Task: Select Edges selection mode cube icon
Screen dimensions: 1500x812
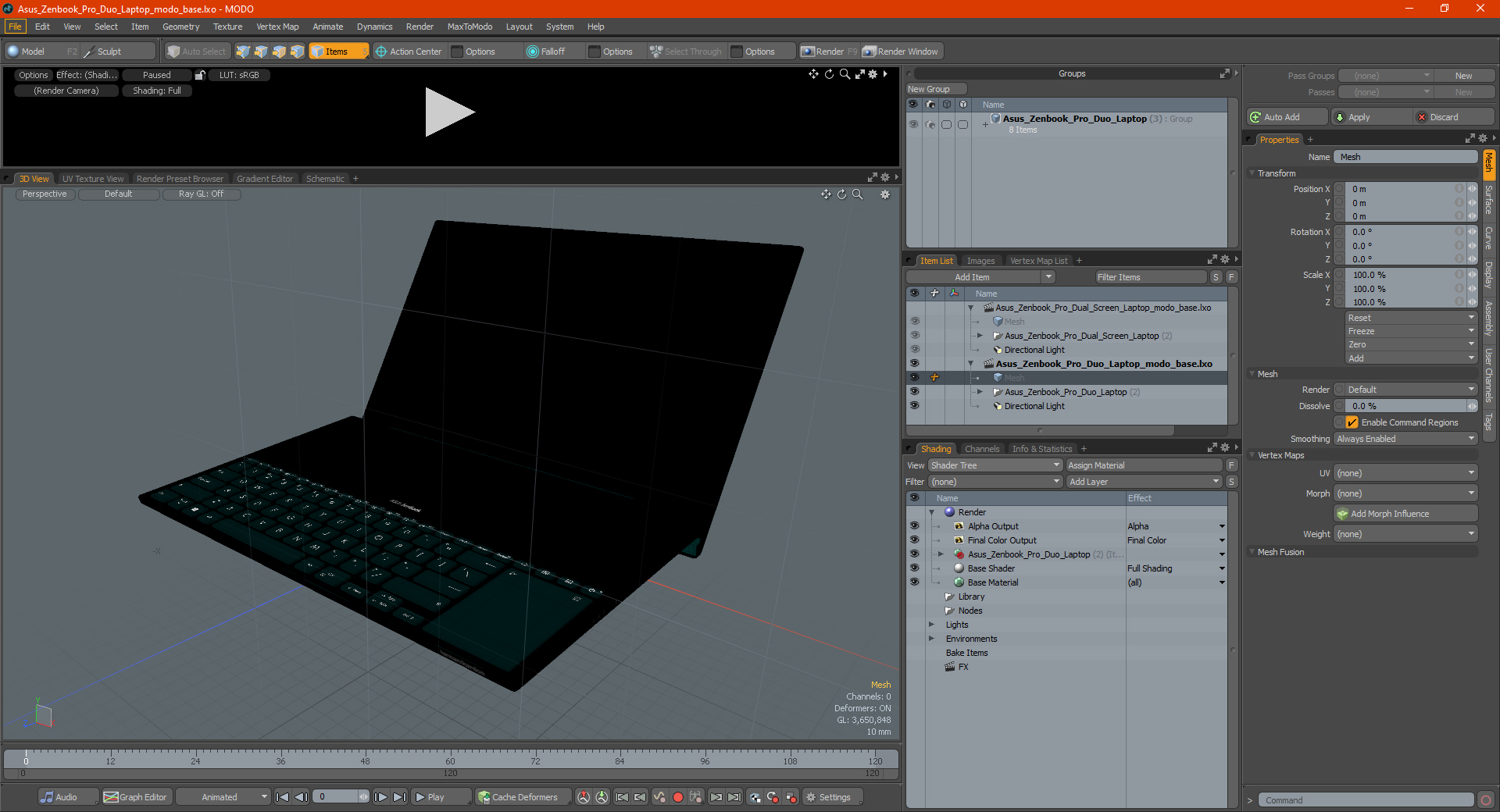Action: [261, 52]
